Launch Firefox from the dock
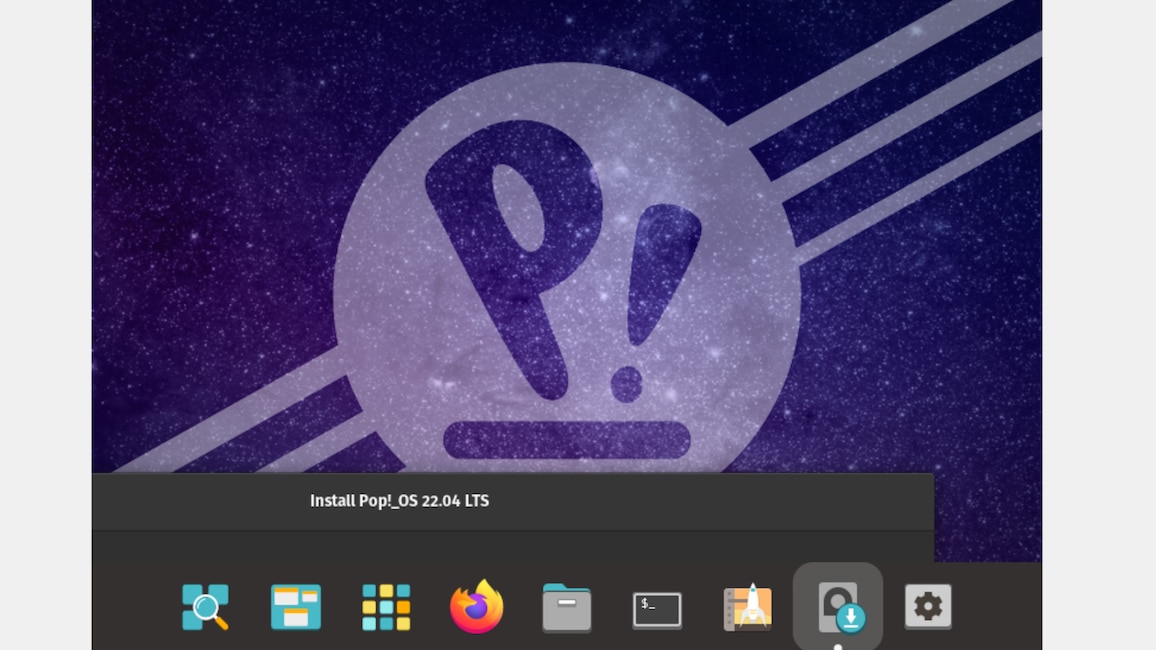 point(476,606)
